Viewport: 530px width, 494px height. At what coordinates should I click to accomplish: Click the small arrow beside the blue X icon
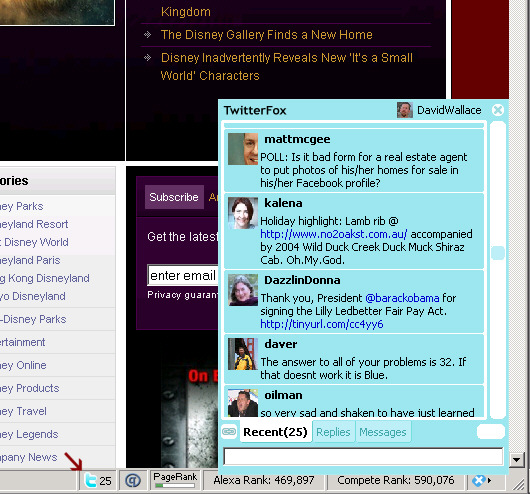tap(489, 480)
